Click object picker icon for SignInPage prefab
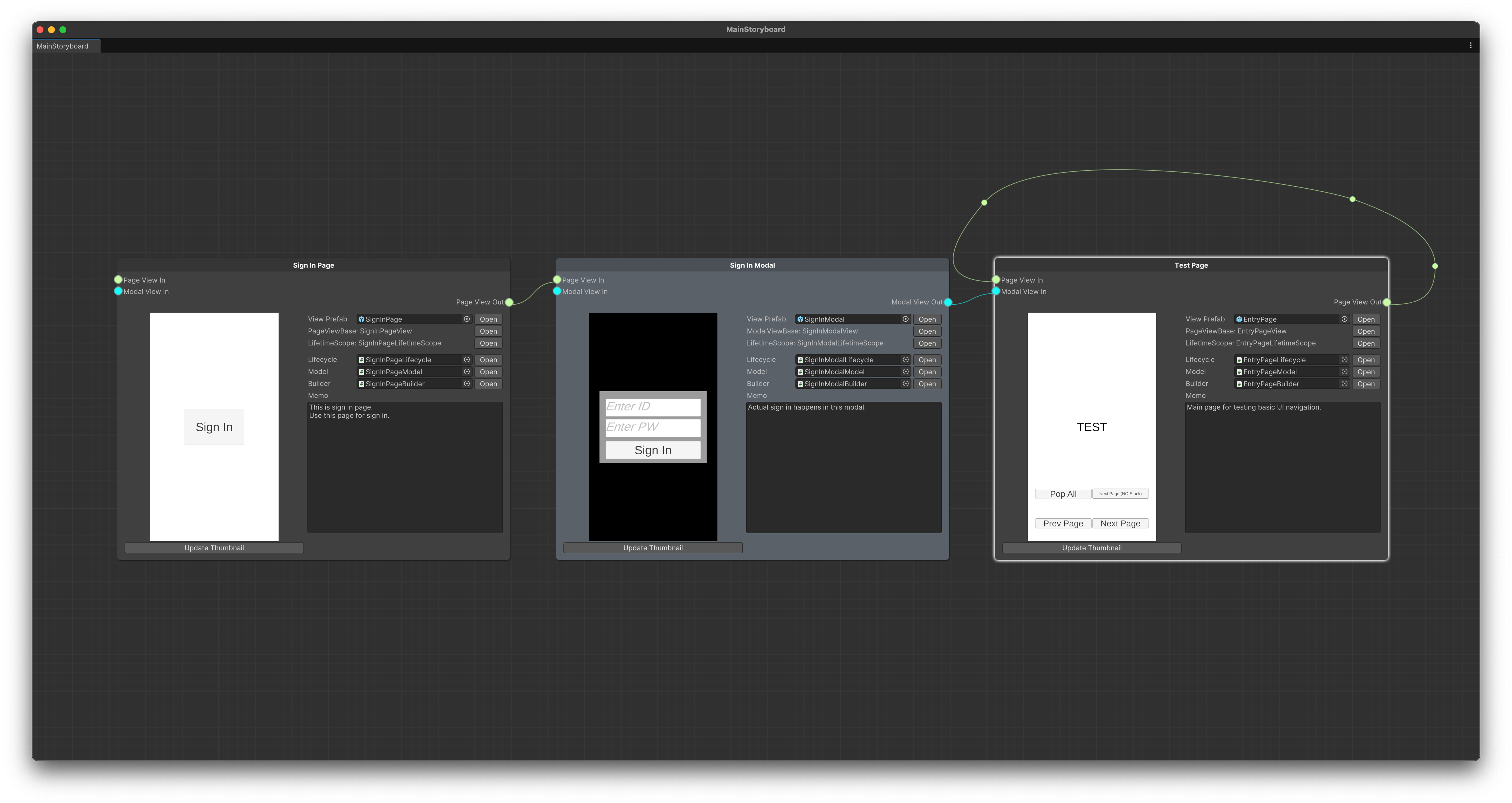 tap(467, 319)
